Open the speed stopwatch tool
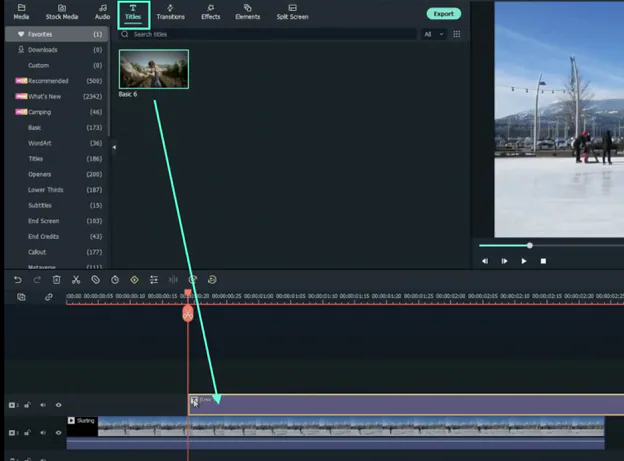624x461 pixels. coord(115,280)
